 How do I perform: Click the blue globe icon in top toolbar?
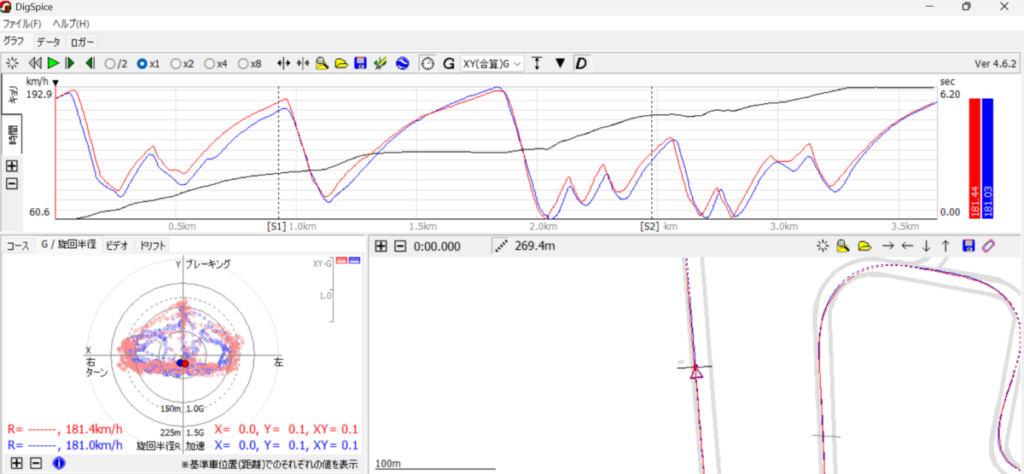click(402, 64)
